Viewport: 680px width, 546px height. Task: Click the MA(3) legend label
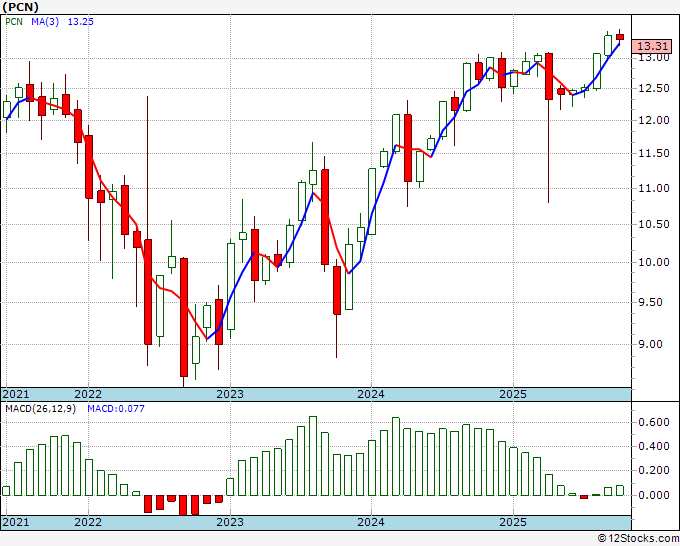point(45,22)
